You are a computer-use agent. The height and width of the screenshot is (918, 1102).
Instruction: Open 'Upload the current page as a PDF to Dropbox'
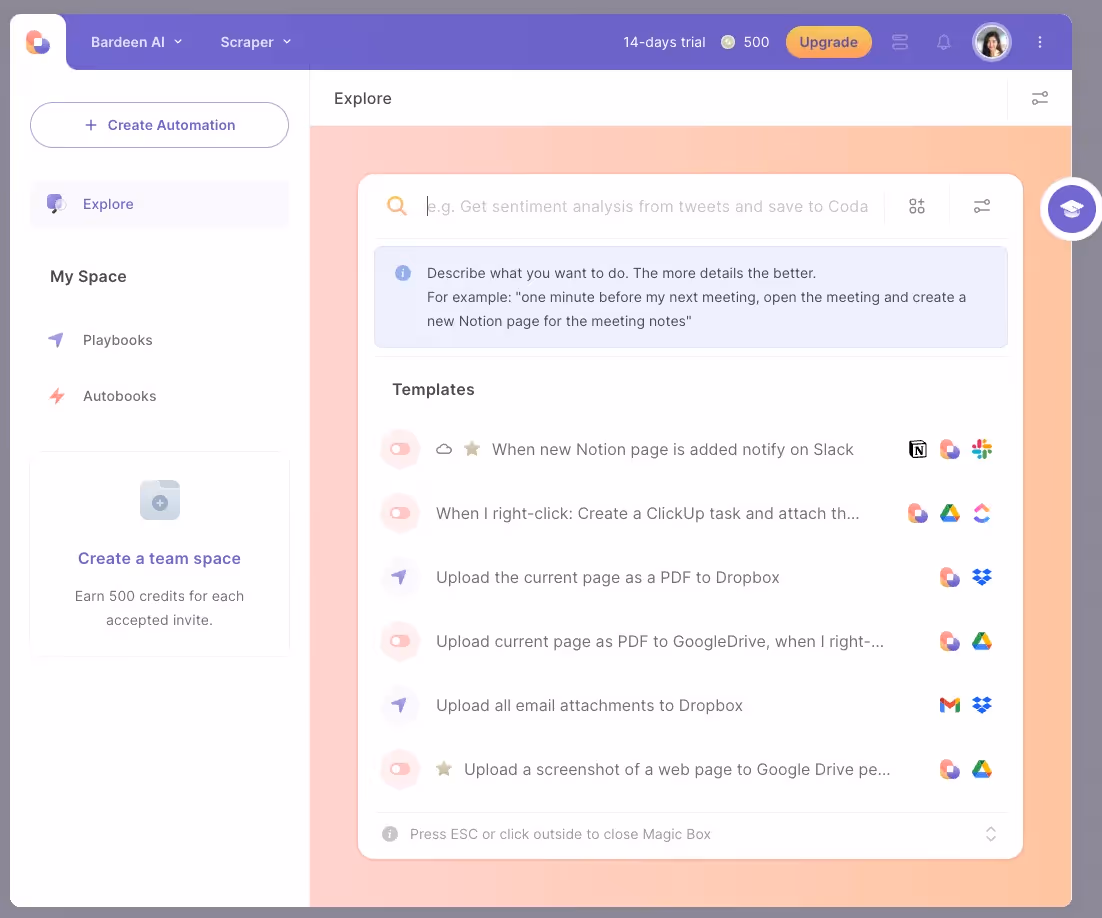(608, 577)
